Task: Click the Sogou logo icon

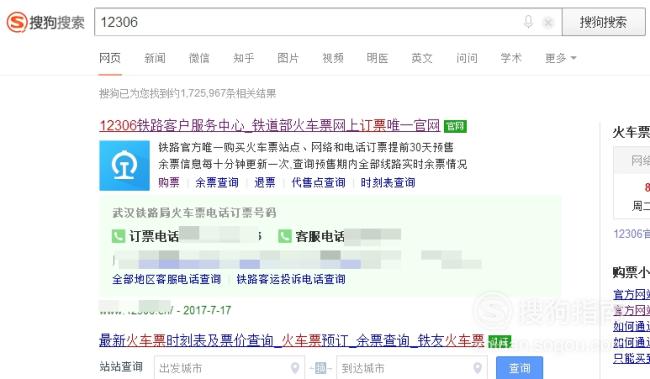Action: (x=17, y=22)
